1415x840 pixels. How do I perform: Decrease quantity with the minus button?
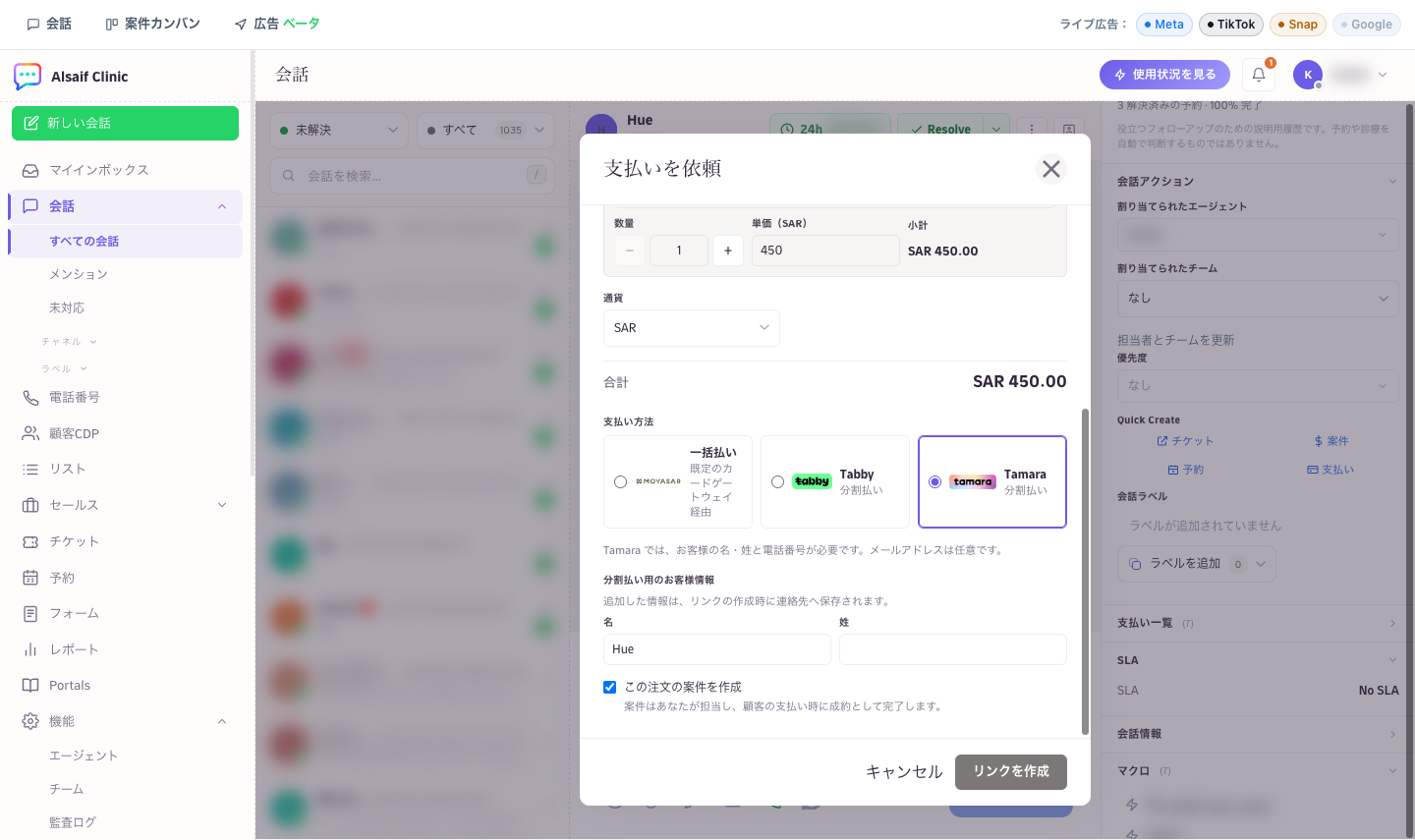tap(630, 251)
